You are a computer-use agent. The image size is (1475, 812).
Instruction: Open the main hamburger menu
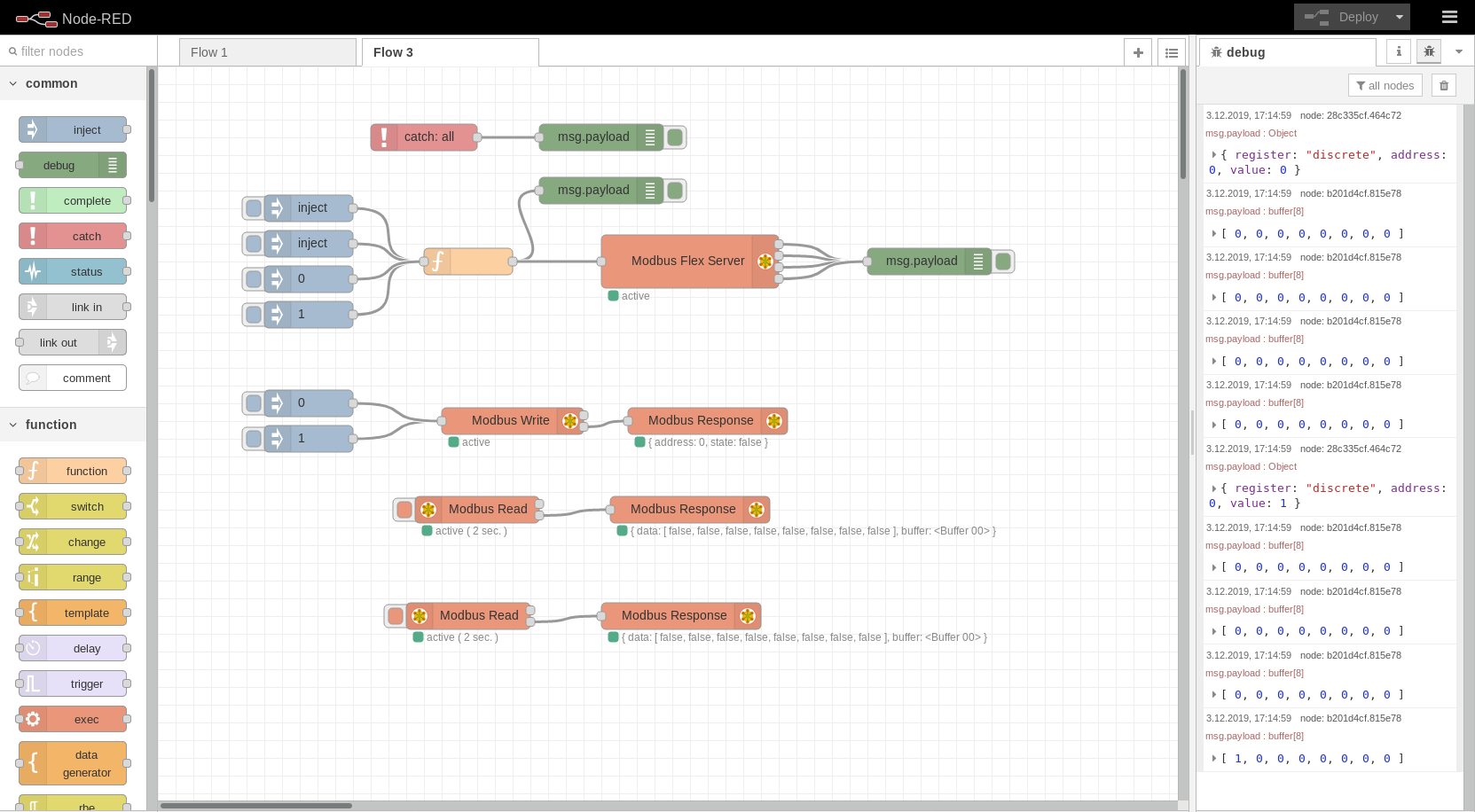[x=1449, y=17]
